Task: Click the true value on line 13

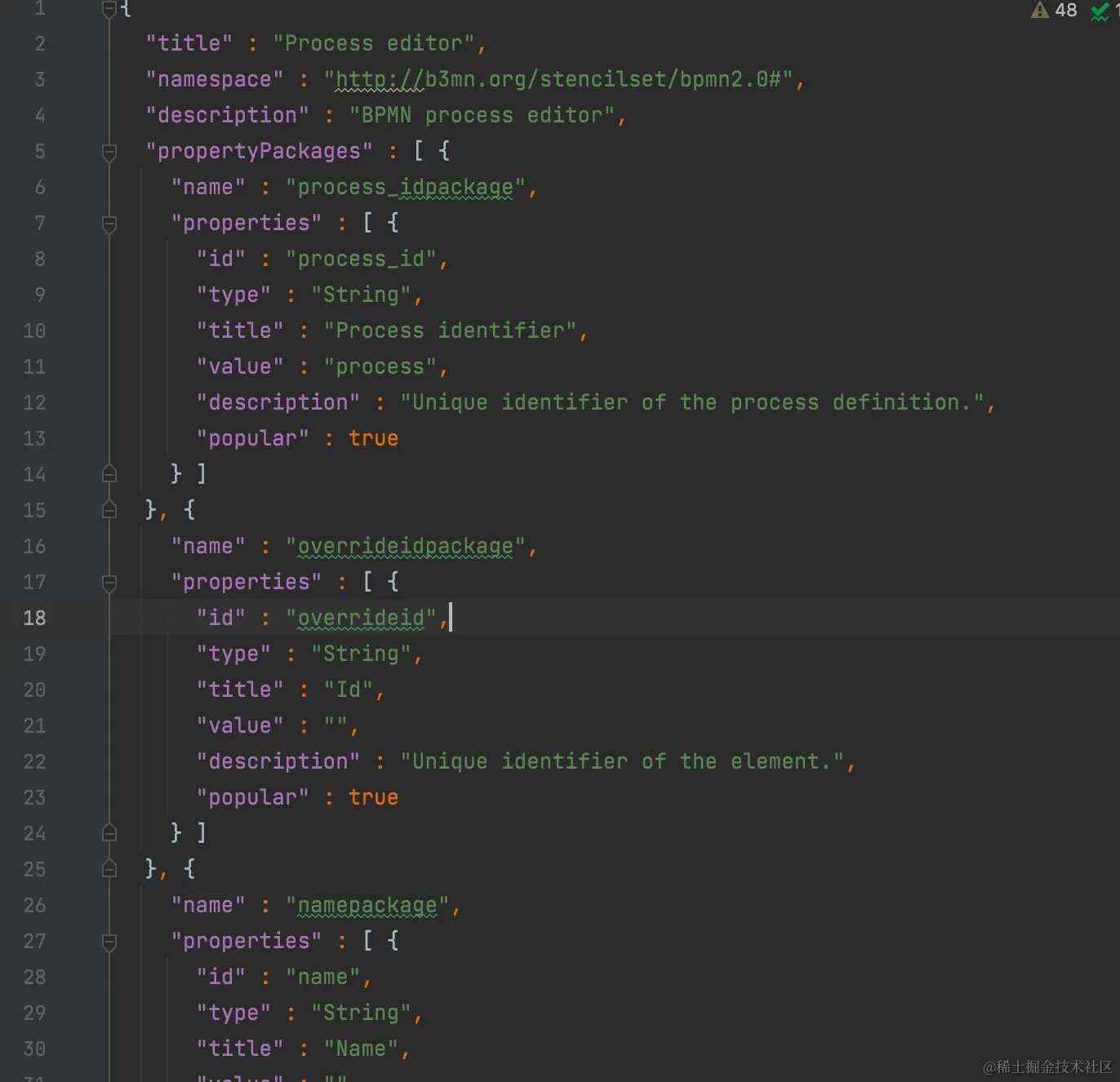Action: (x=374, y=438)
